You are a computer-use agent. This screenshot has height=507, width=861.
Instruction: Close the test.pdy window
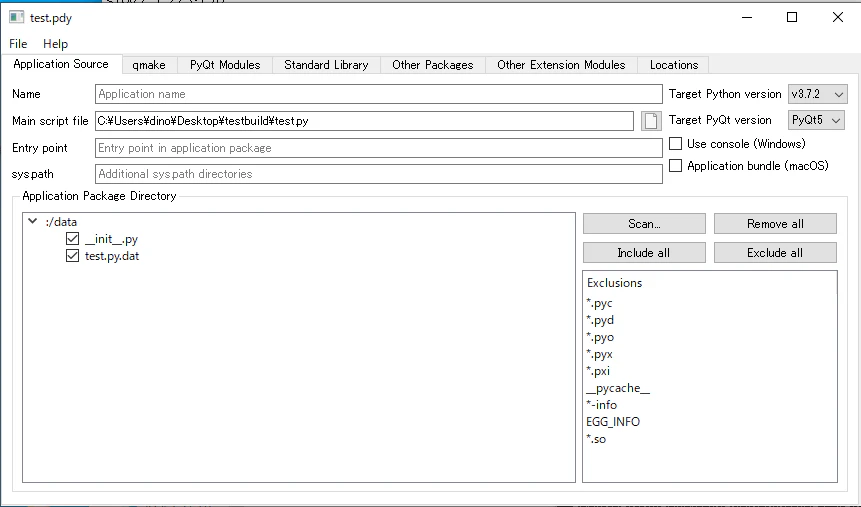coord(838,18)
